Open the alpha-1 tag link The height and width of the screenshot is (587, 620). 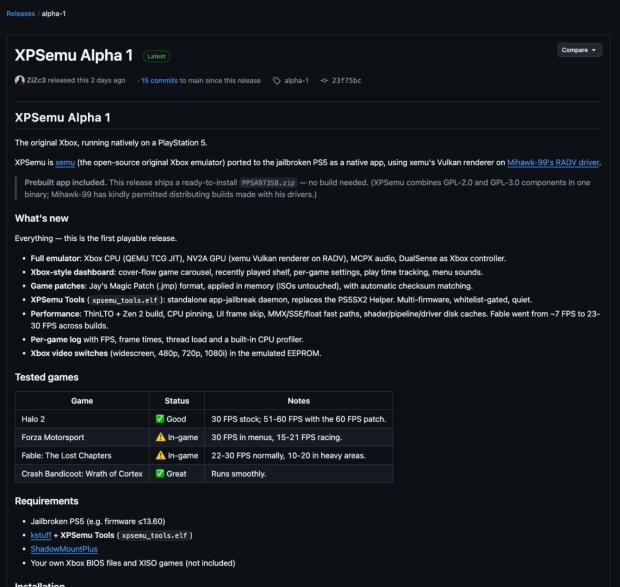point(296,81)
